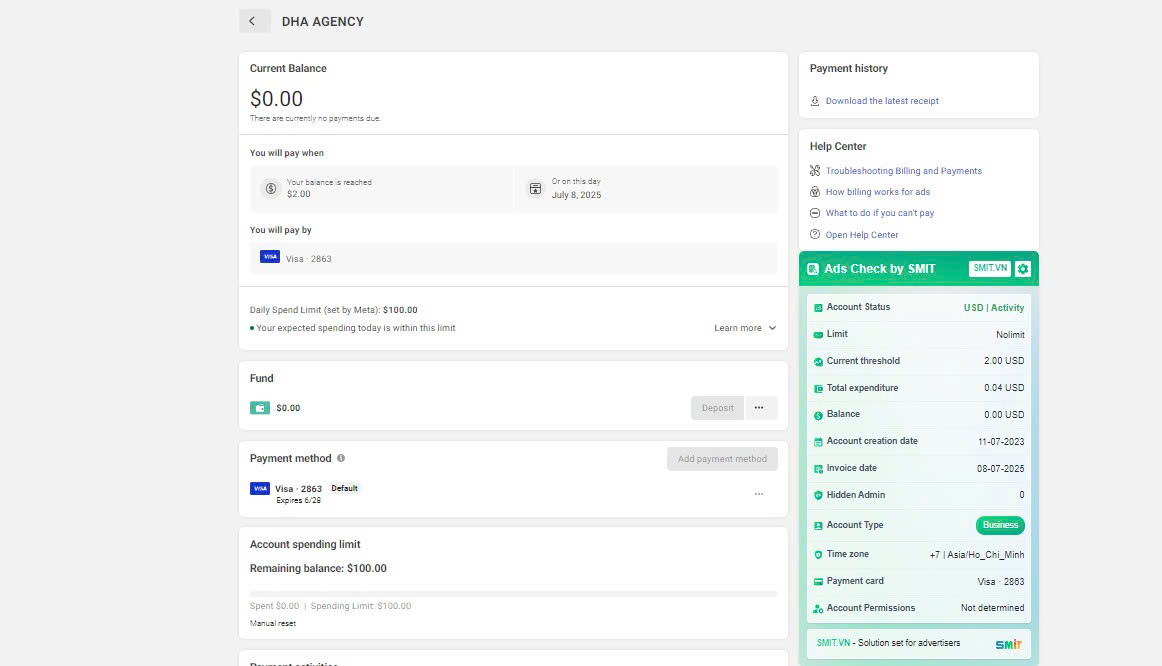The width and height of the screenshot is (1162, 666).
Task: Click the Account Type row icon
Action: click(818, 525)
